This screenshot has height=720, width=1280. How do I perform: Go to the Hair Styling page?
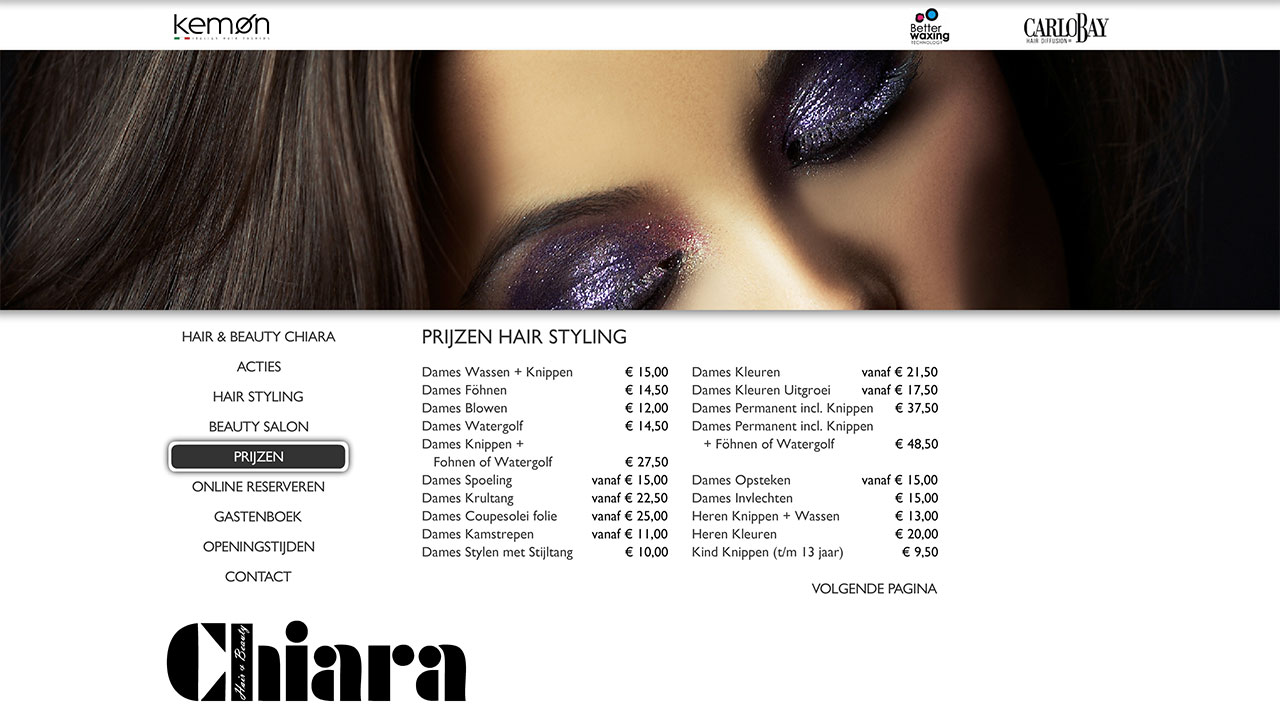coord(258,397)
